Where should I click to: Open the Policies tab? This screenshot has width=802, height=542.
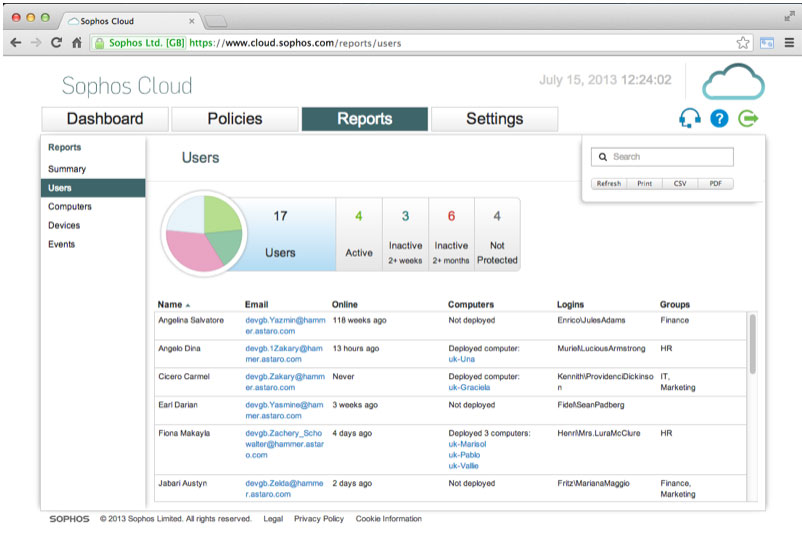[235, 119]
